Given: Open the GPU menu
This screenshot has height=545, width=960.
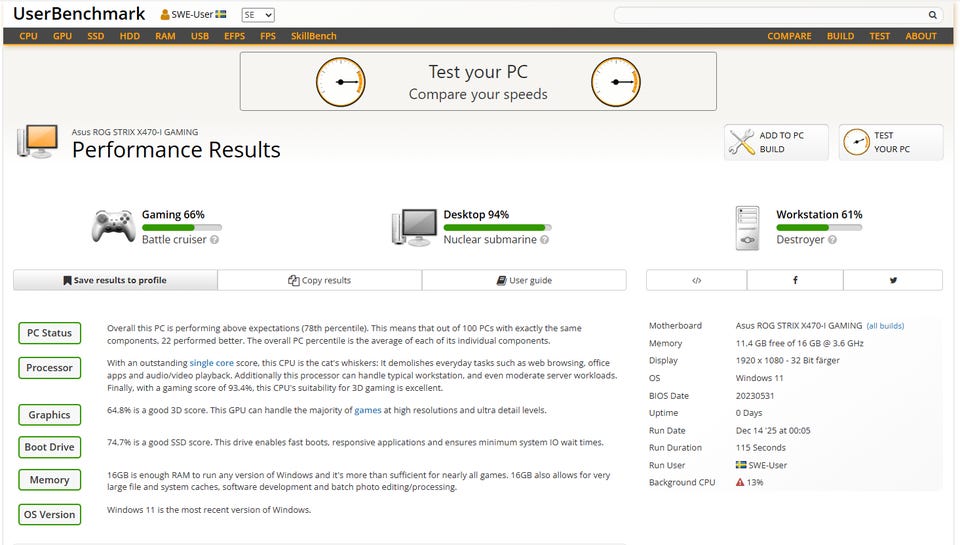Looking at the screenshot, I should pyautogui.click(x=62, y=36).
